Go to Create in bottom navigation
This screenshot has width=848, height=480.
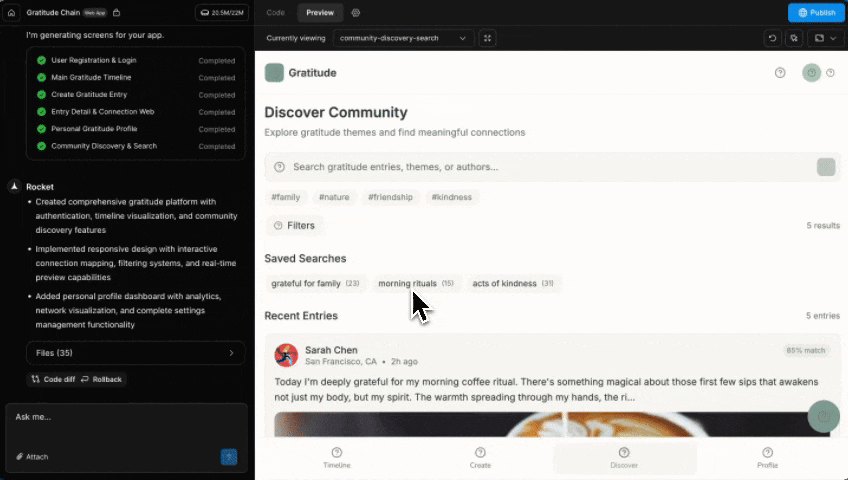(x=480, y=457)
